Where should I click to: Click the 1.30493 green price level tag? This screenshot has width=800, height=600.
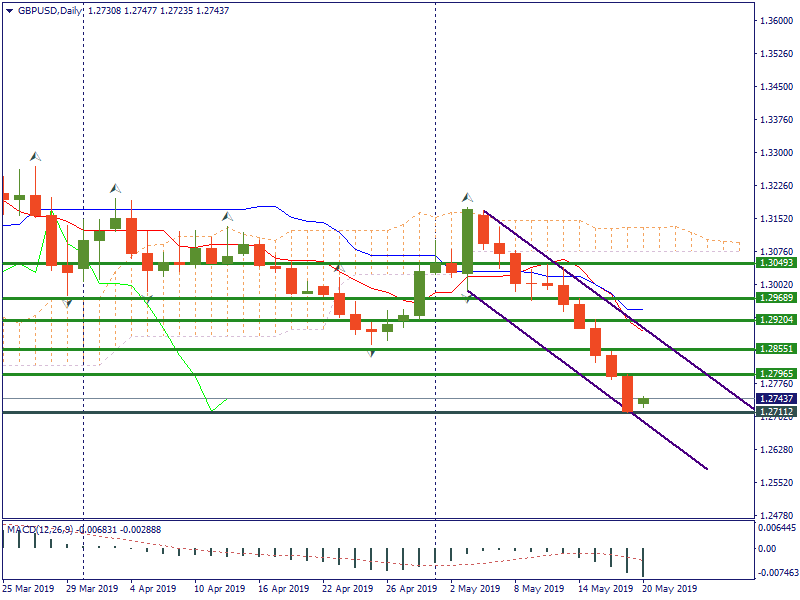tap(776, 263)
